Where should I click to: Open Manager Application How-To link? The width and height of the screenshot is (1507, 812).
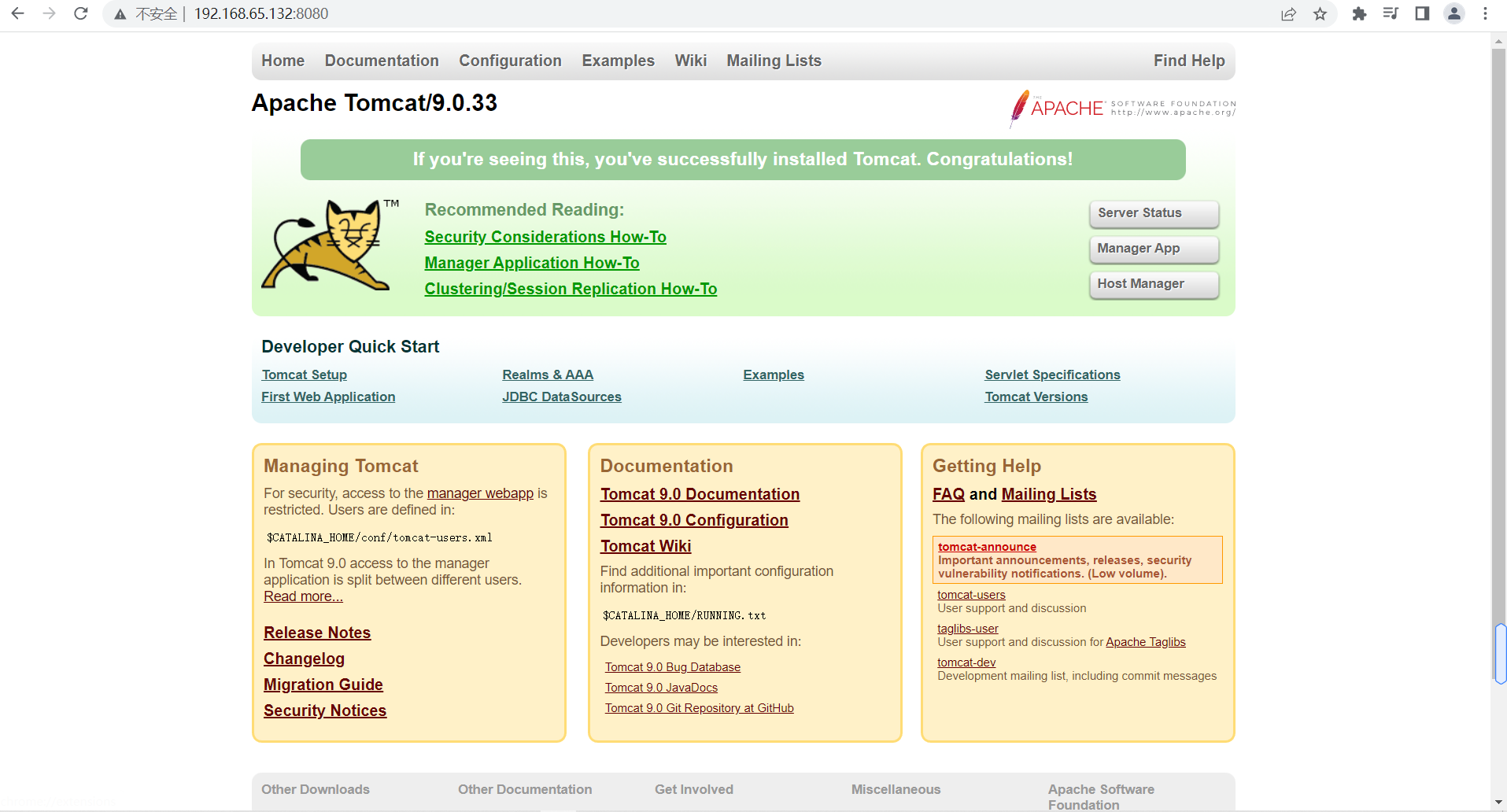click(x=532, y=263)
